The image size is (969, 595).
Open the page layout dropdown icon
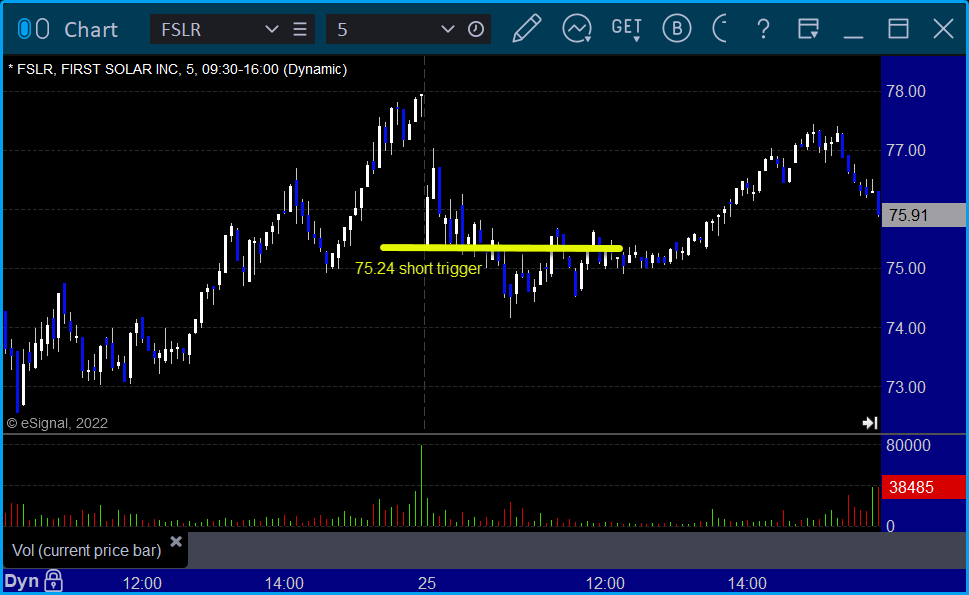pyautogui.click(x=808, y=28)
